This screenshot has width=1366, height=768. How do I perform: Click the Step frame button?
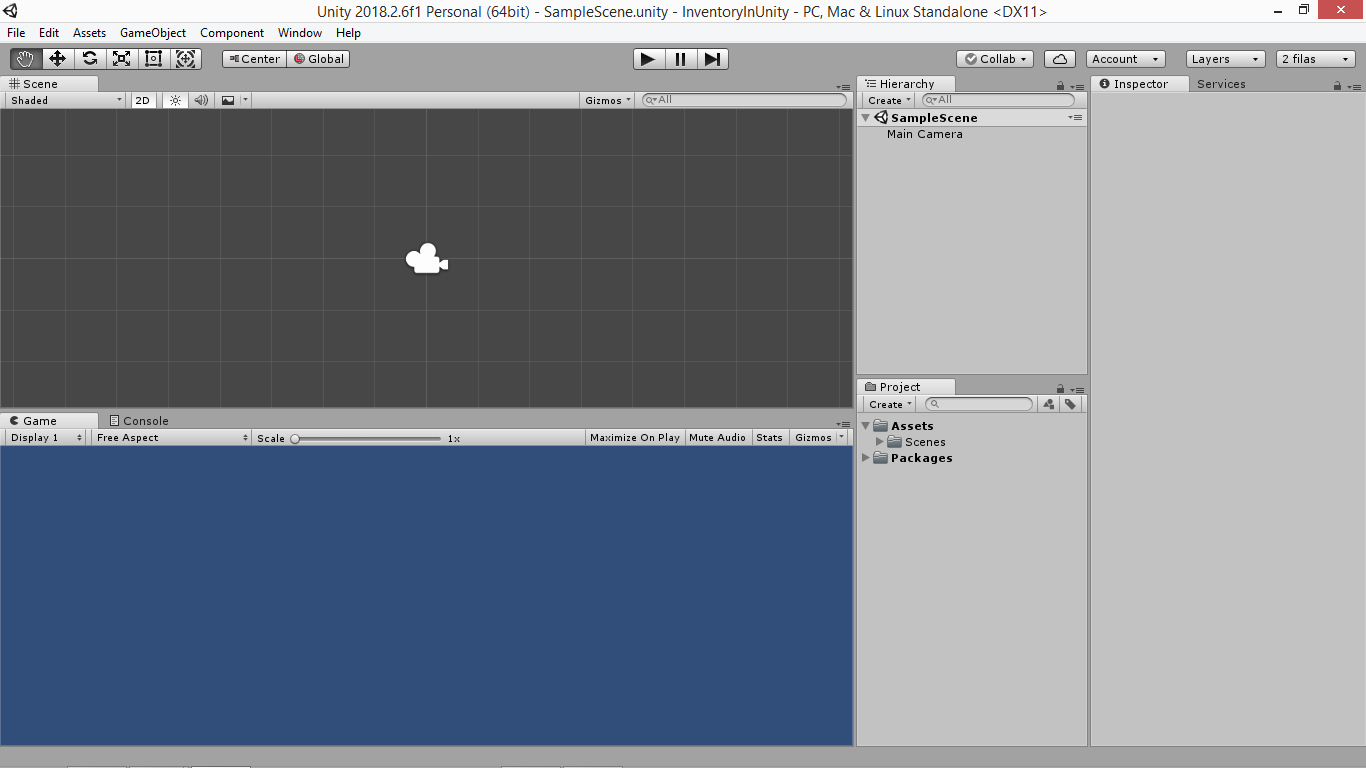pos(712,59)
